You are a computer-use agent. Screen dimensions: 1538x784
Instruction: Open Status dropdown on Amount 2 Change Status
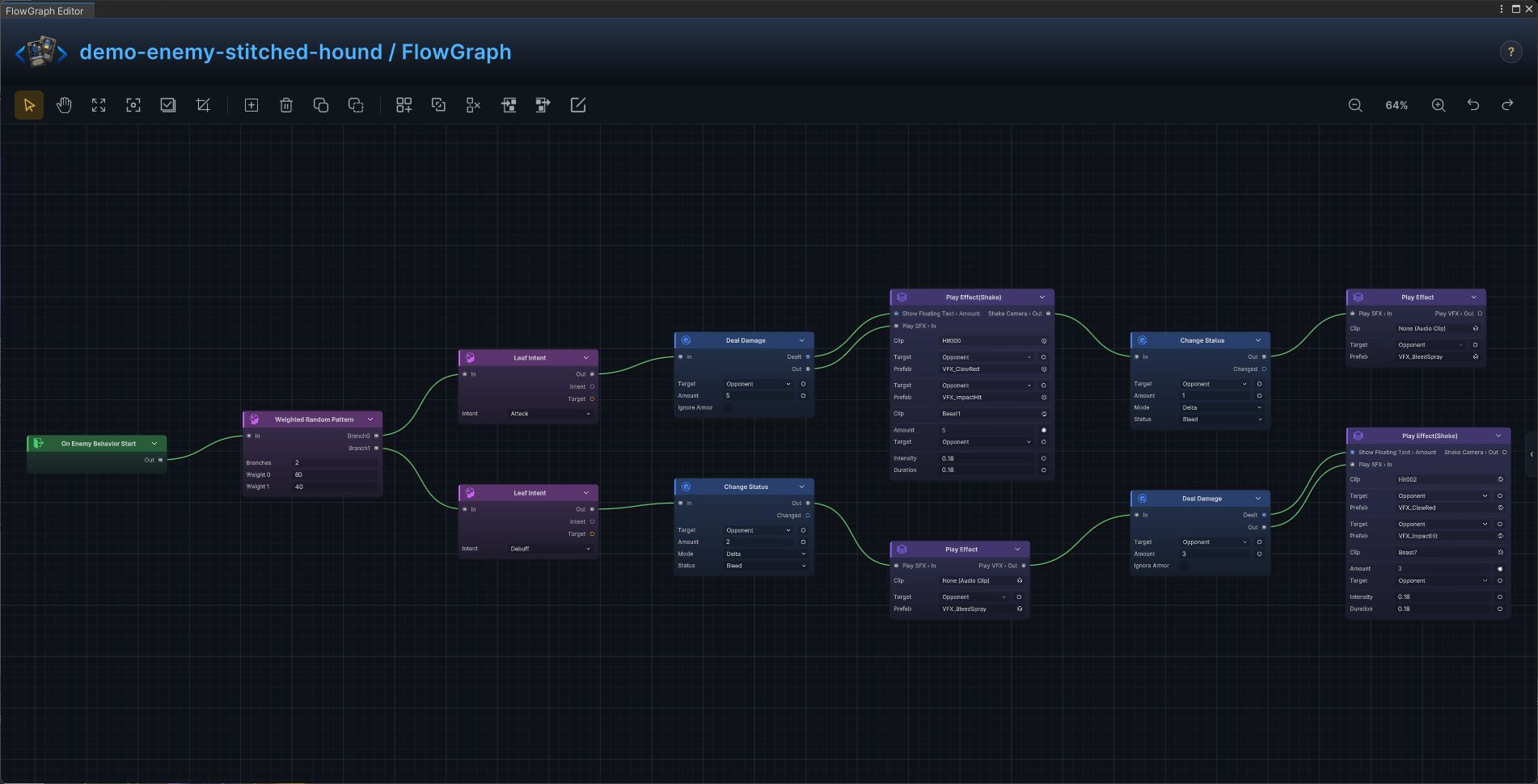click(x=766, y=566)
